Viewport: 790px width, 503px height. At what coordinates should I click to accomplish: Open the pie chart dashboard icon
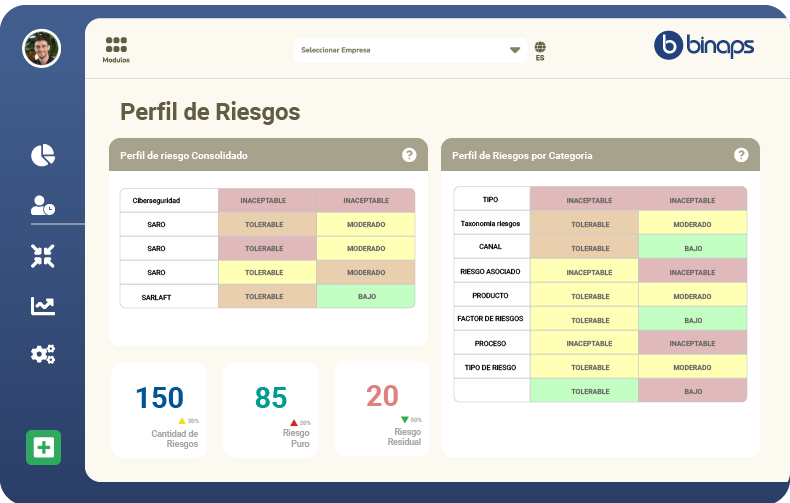coord(43,155)
